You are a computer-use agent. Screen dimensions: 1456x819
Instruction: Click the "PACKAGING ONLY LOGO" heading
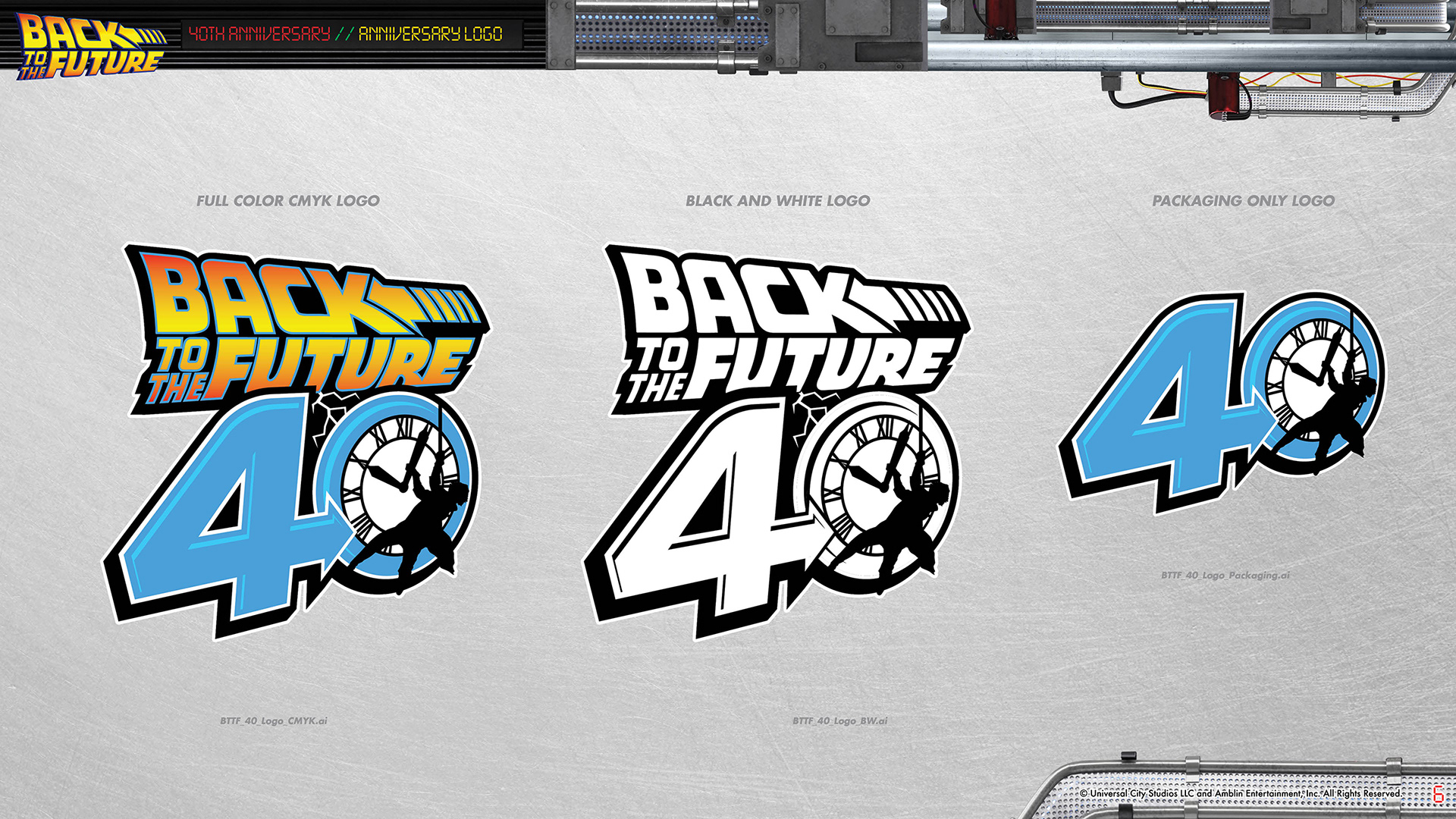click(1244, 201)
